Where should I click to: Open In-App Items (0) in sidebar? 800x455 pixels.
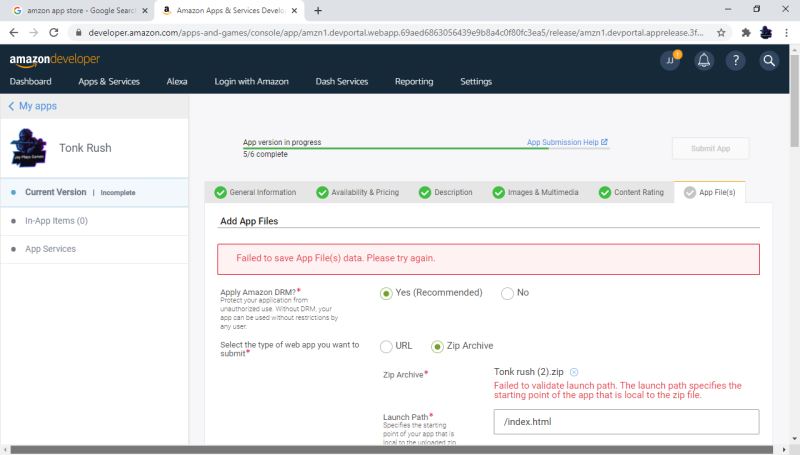pyautogui.click(x=94, y=221)
